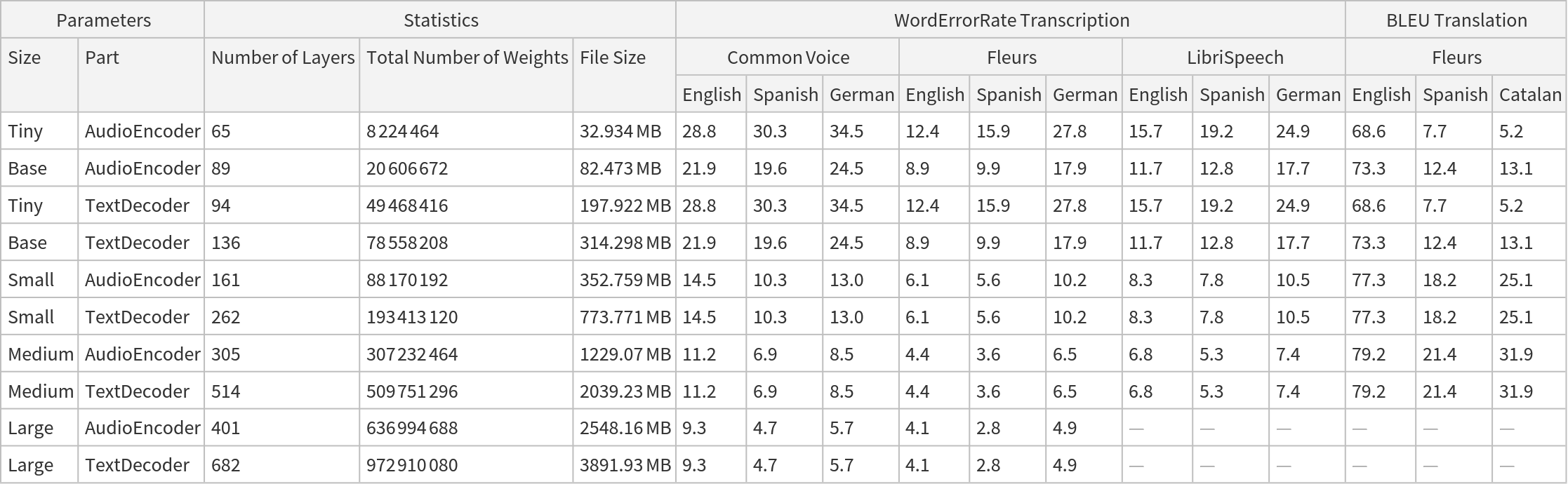Click the Common Voice column group header
The image size is (1568, 484).
pos(788,58)
